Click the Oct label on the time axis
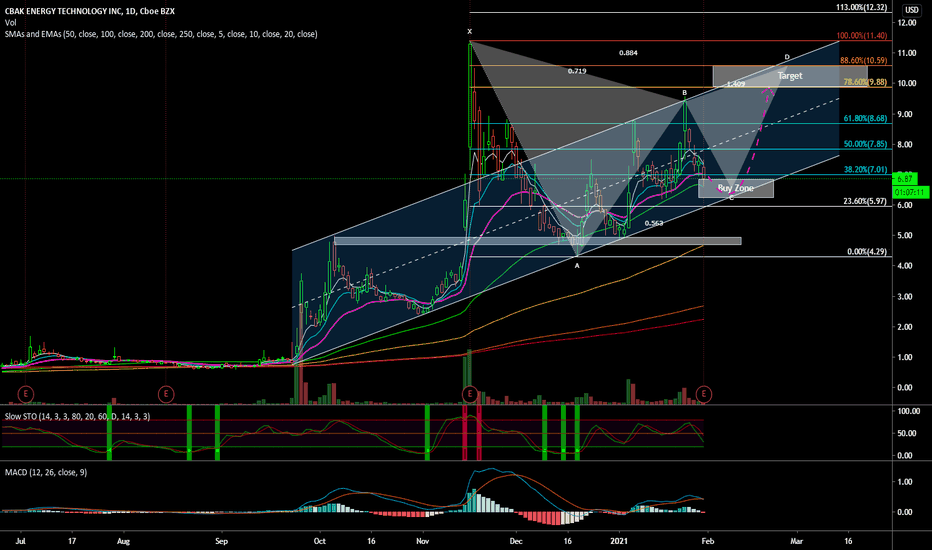The width and height of the screenshot is (932, 550). tap(320, 542)
